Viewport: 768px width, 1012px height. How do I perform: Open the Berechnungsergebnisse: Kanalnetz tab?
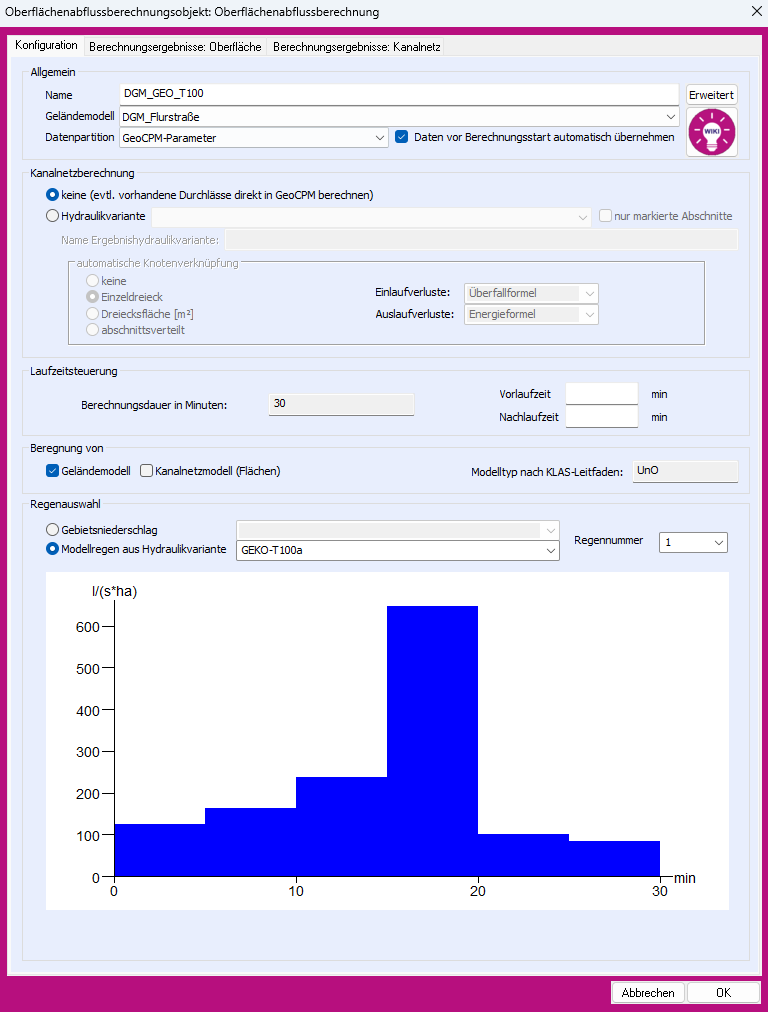pos(357,46)
